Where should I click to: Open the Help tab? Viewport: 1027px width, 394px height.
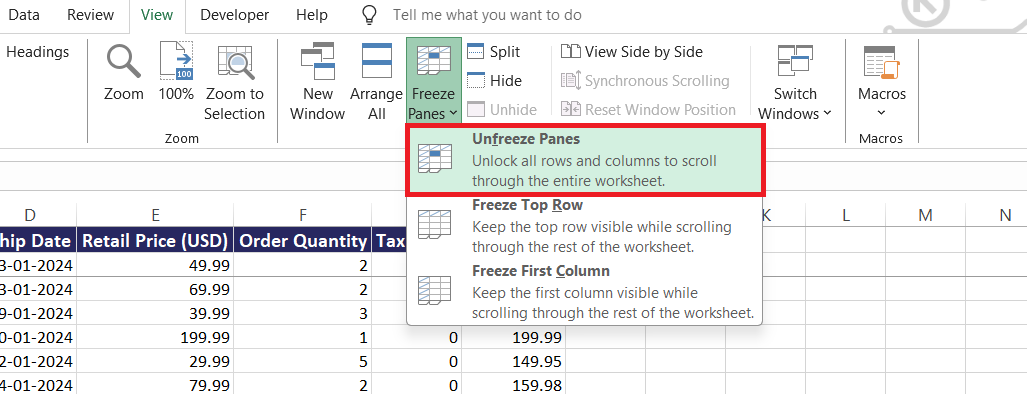coord(311,14)
